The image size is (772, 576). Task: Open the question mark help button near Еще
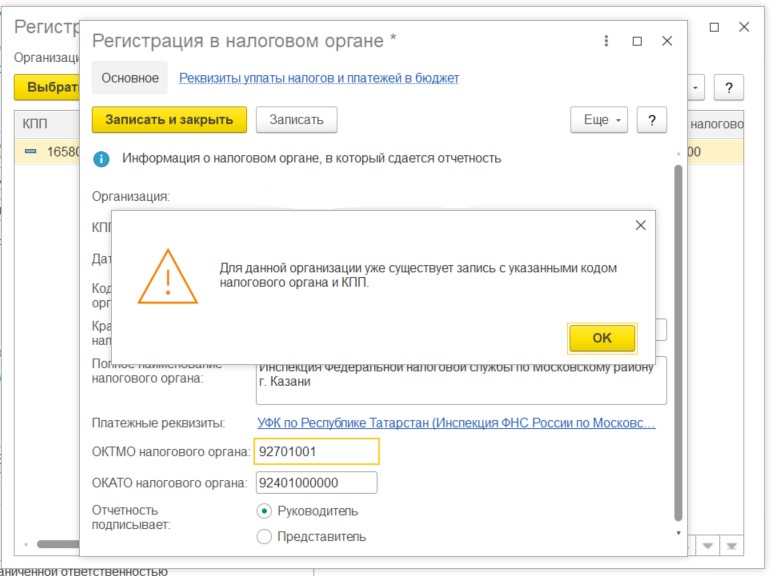652,120
